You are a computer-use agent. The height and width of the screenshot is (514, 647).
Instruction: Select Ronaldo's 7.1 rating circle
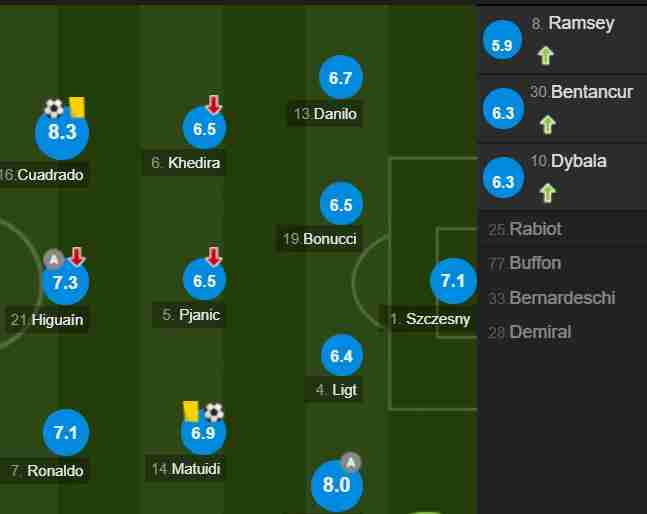66,432
